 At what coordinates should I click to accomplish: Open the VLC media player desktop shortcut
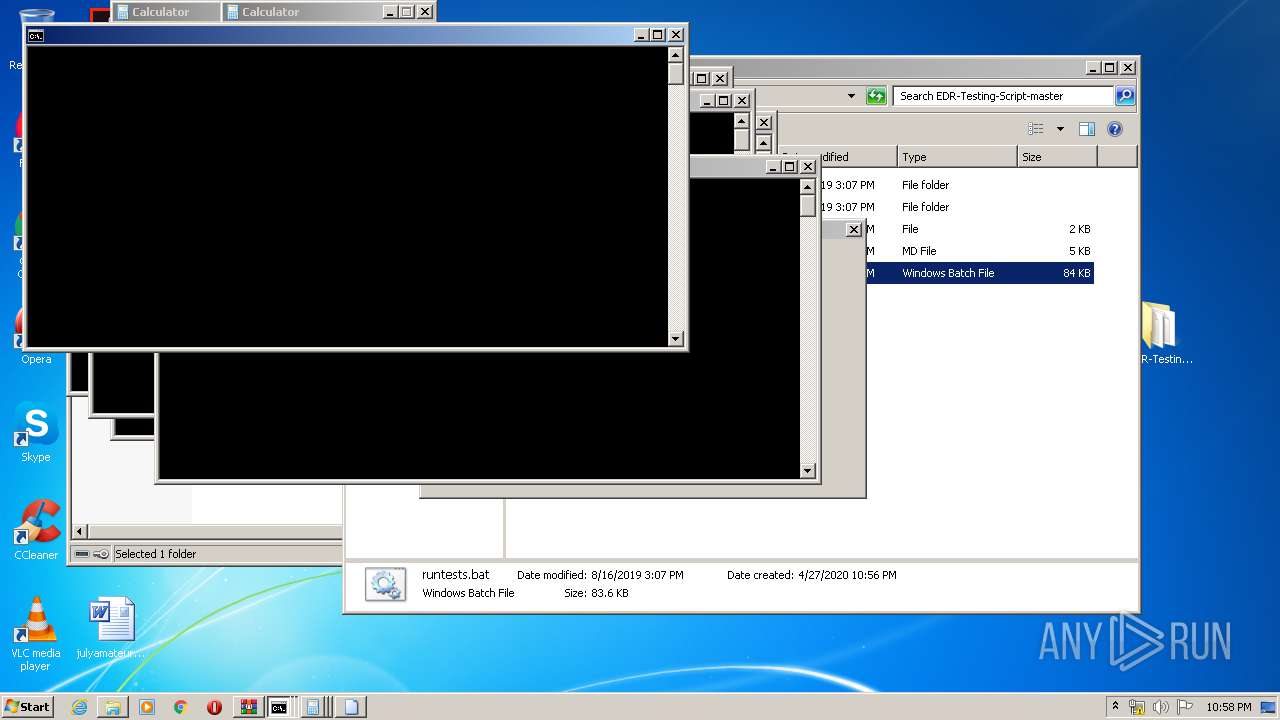click(x=36, y=634)
